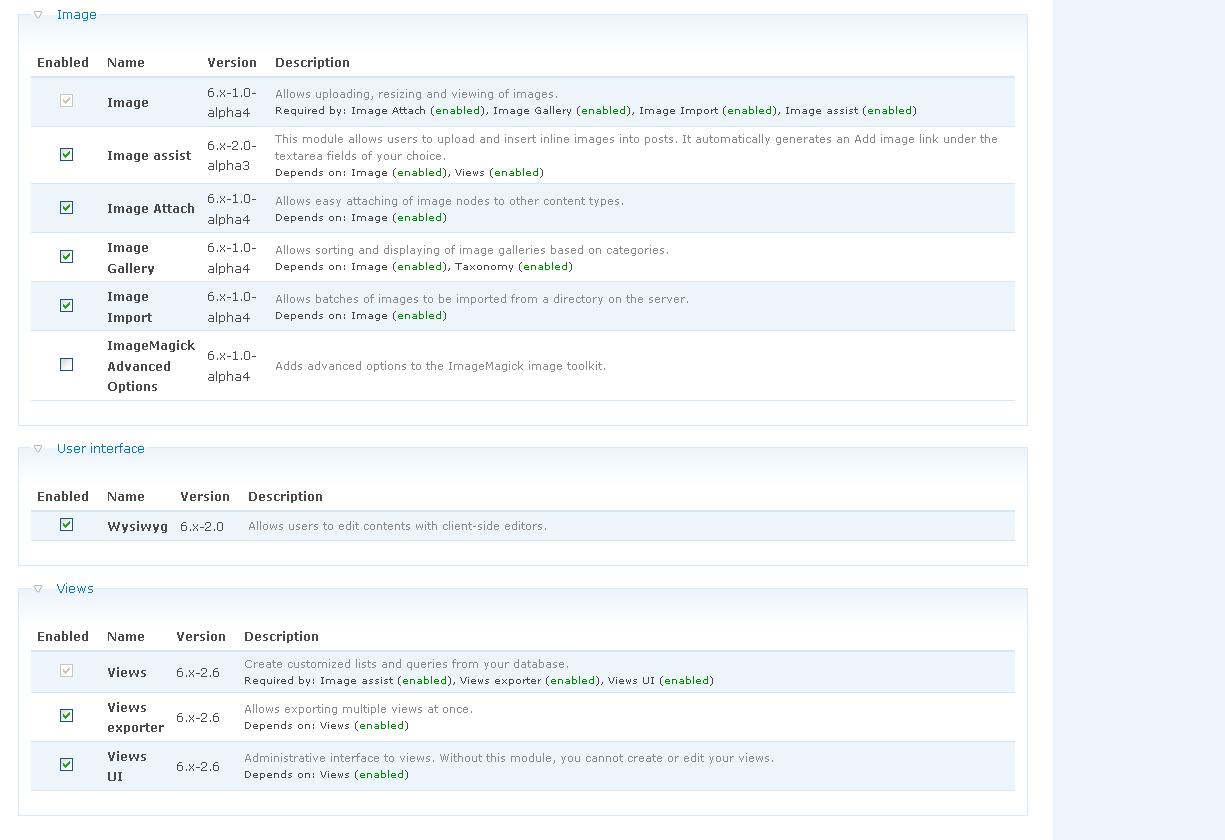Uncheck the Wysiwyg module checkbox
Viewport: 1225px width, 840px height.
coord(67,525)
